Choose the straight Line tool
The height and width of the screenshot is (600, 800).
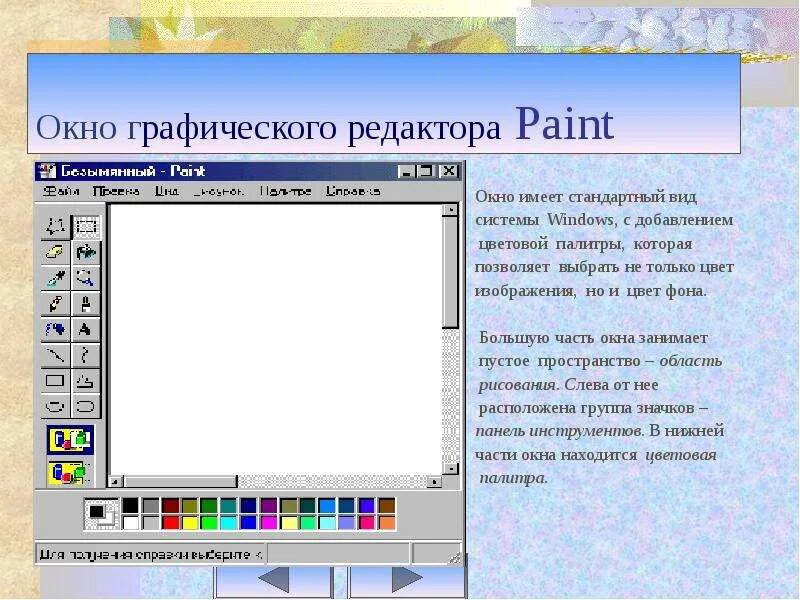[55, 355]
